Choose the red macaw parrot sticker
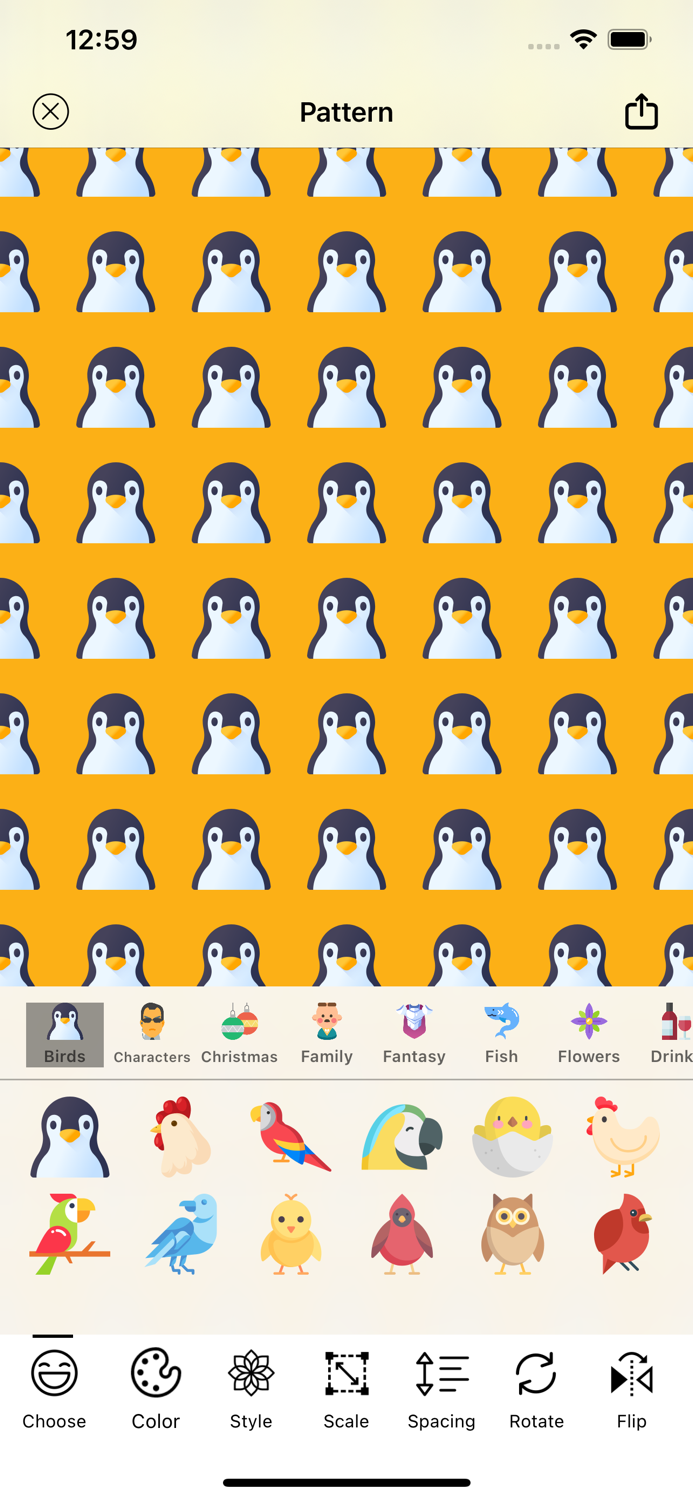 click(x=291, y=1137)
